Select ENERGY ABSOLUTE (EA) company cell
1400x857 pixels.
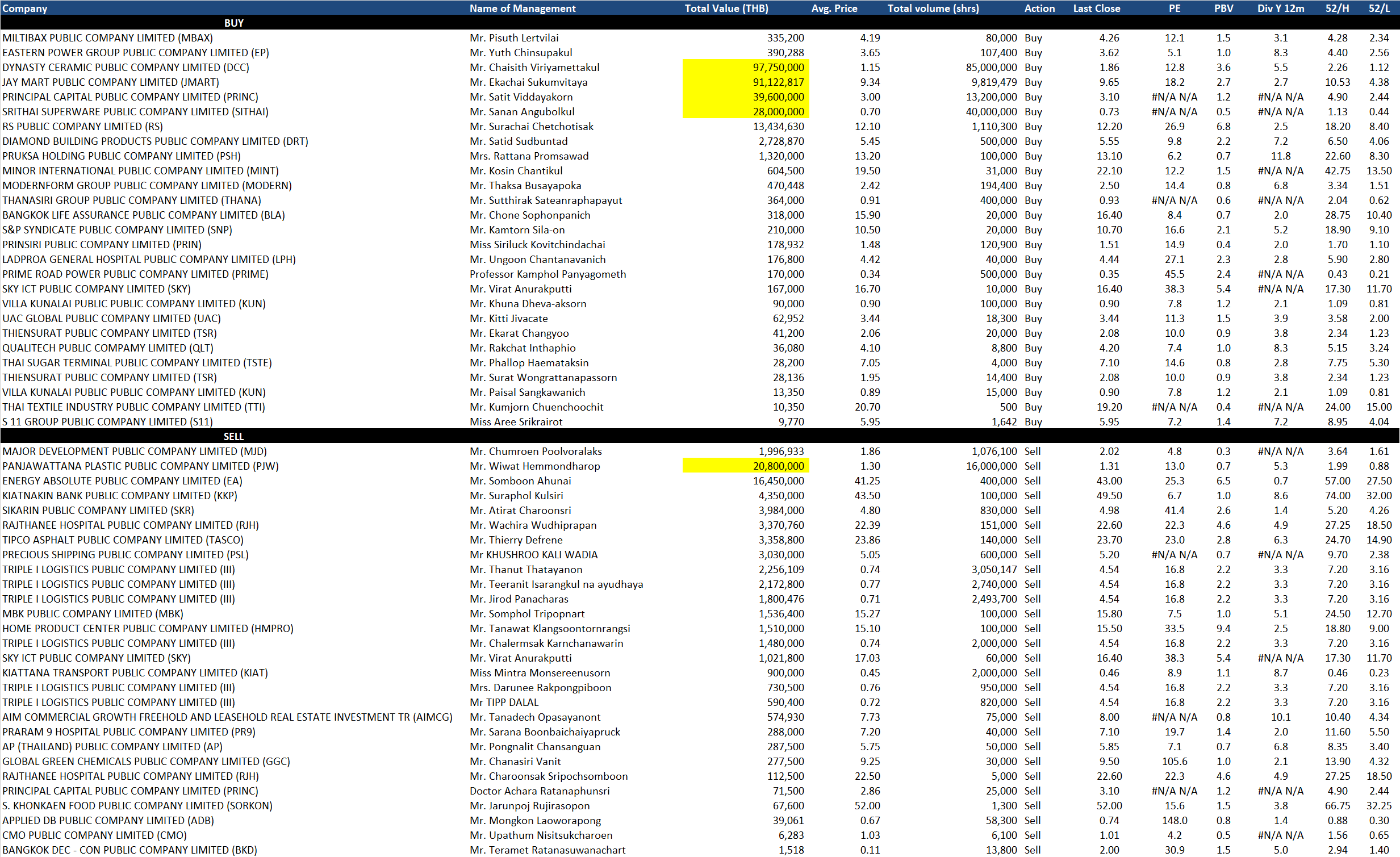click(x=122, y=481)
